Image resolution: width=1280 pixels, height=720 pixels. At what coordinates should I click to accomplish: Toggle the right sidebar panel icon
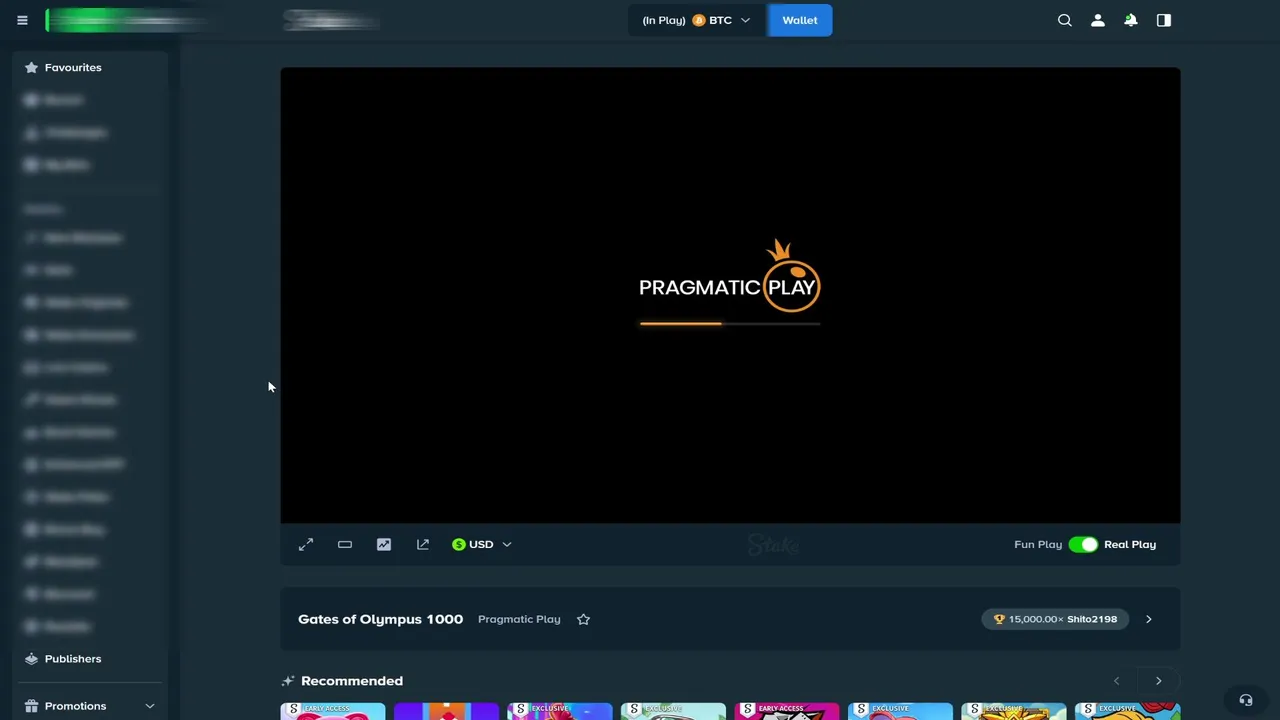[x=1164, y=20]
